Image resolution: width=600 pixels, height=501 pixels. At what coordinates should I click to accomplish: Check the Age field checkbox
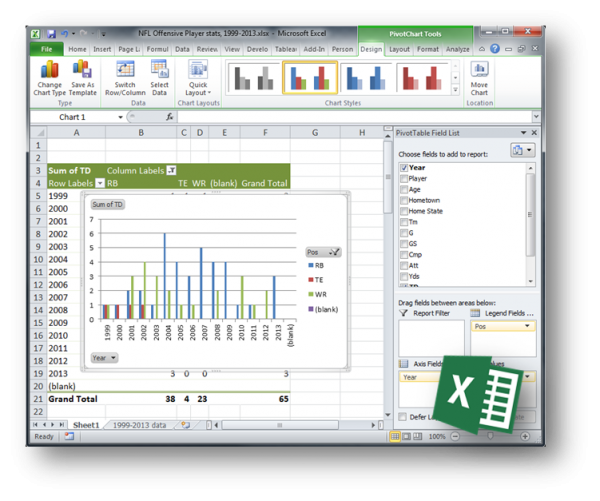[x=404, y=189]
